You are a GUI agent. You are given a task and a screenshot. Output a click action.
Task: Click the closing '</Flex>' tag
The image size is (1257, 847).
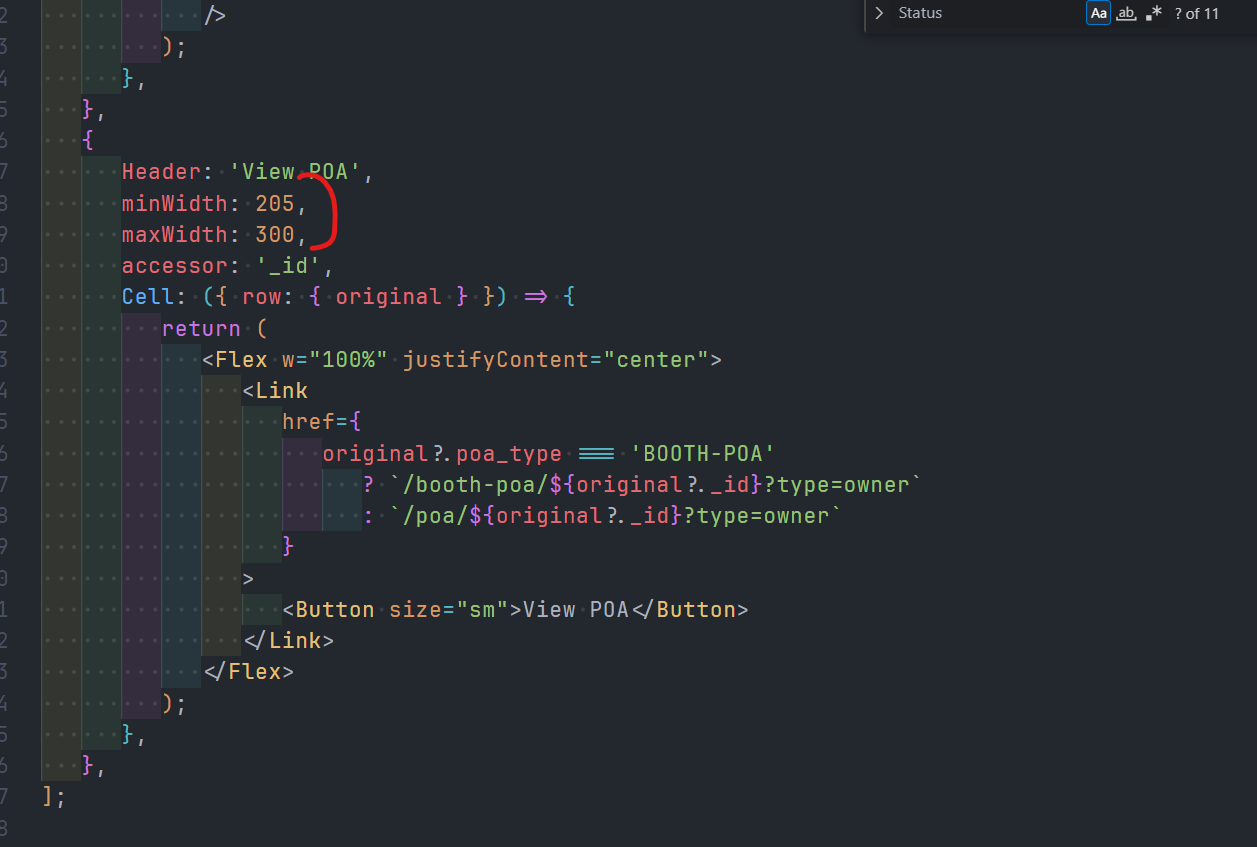click(x=248, y=672)
